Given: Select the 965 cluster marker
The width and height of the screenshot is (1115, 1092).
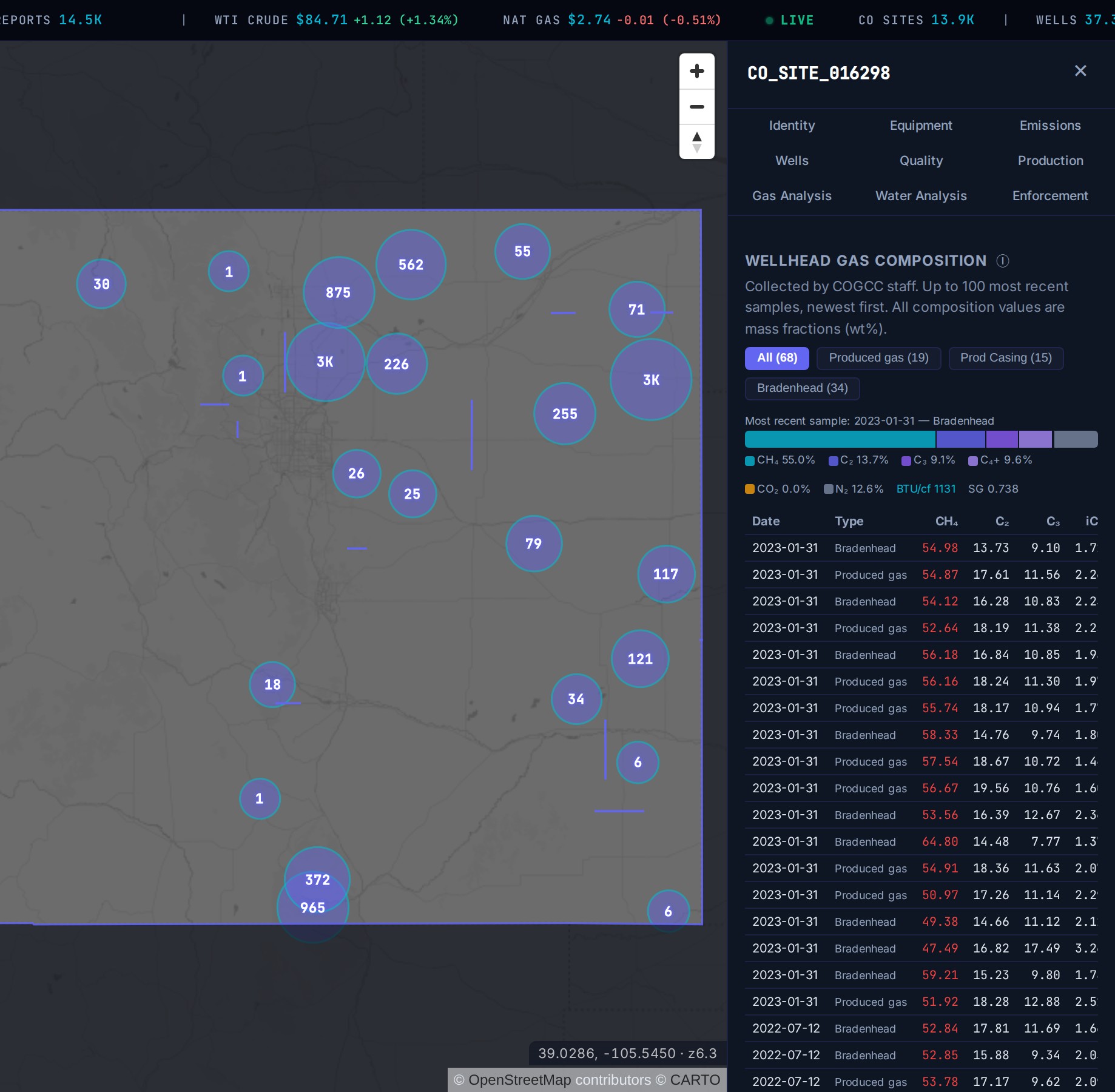Looking at the screenshot, I should coord(312,908).
